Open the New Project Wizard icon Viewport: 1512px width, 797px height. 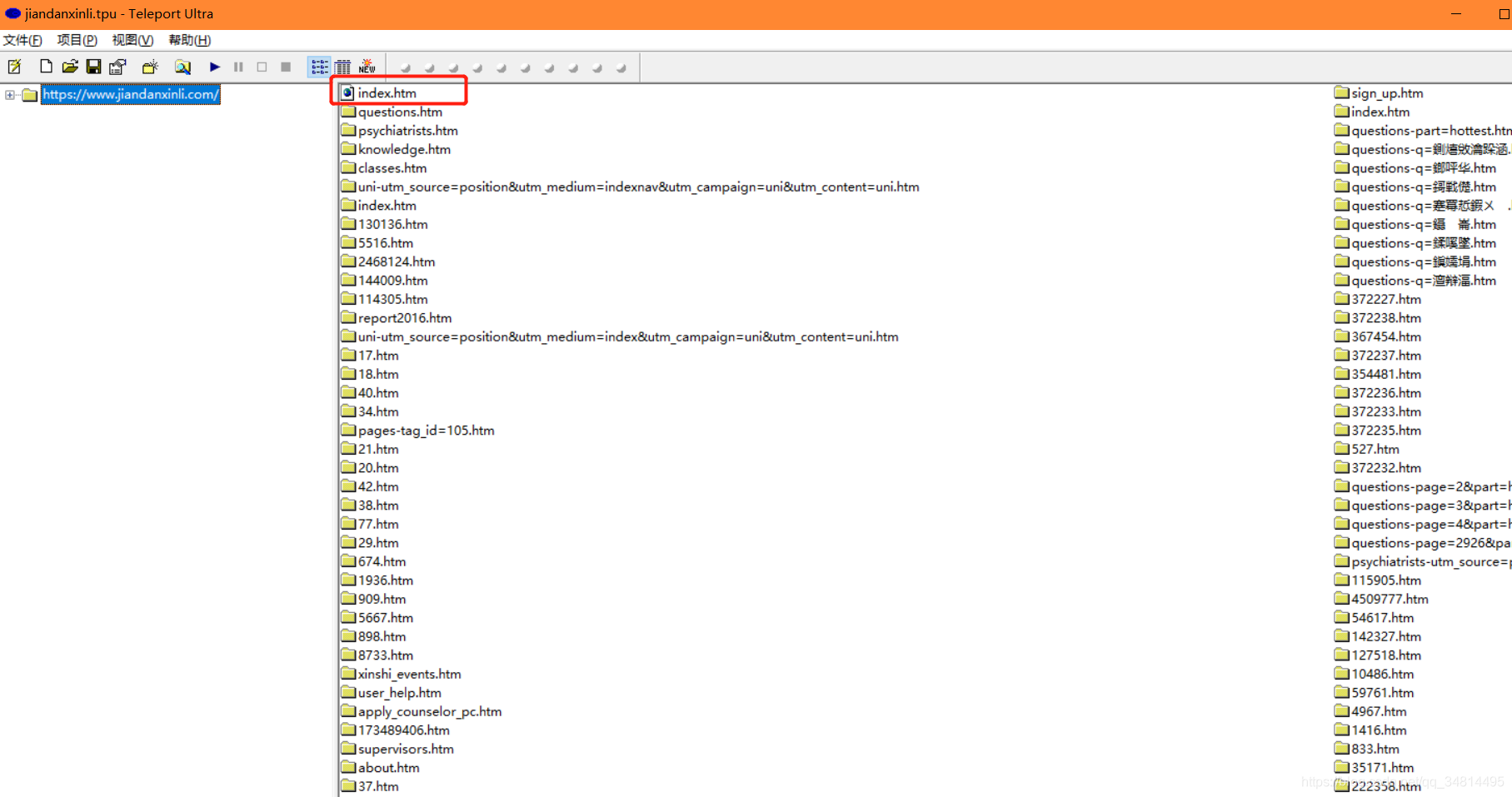(15, 67)
